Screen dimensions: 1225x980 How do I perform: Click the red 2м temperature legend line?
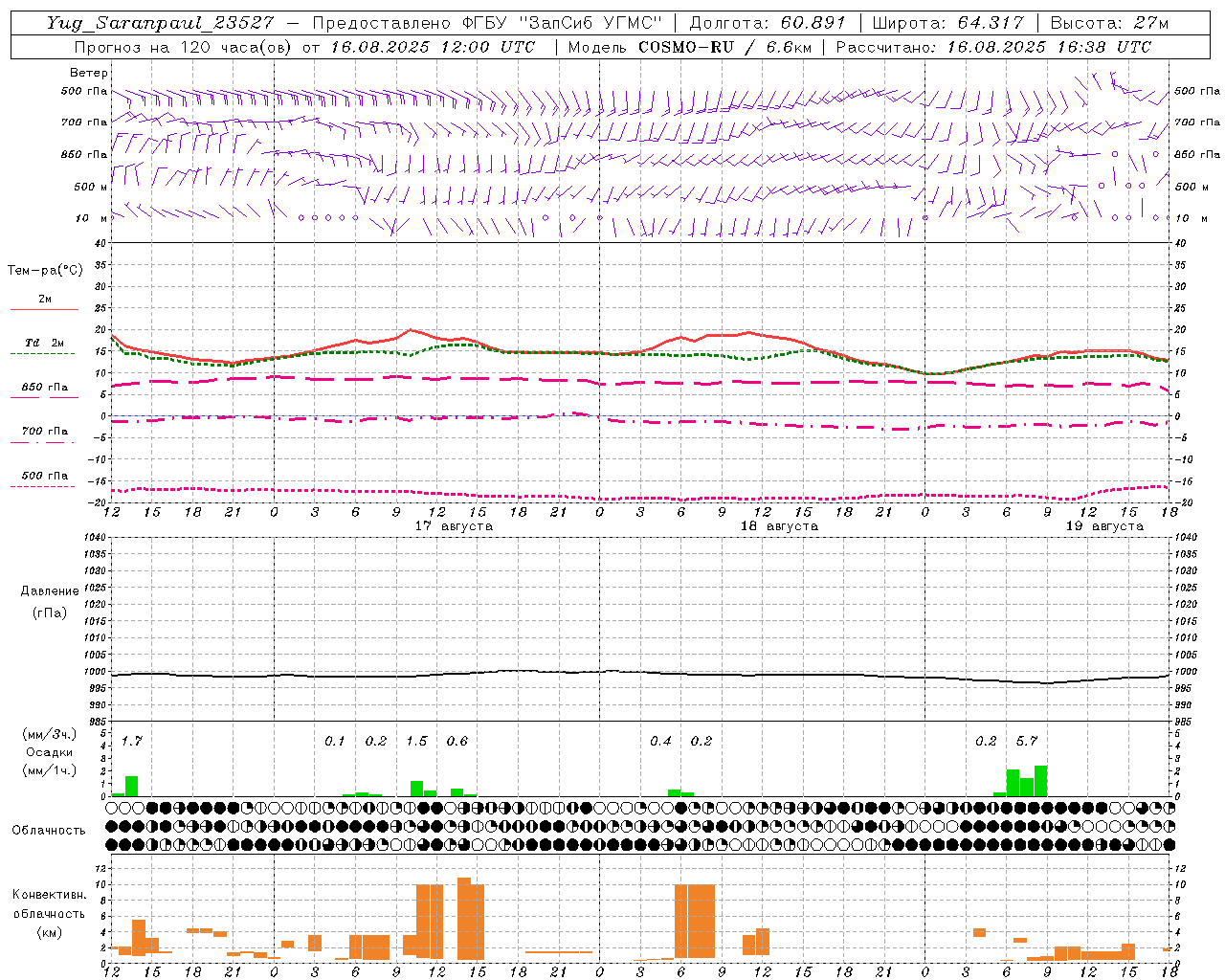pyautogui.click(x=44, y=309)
